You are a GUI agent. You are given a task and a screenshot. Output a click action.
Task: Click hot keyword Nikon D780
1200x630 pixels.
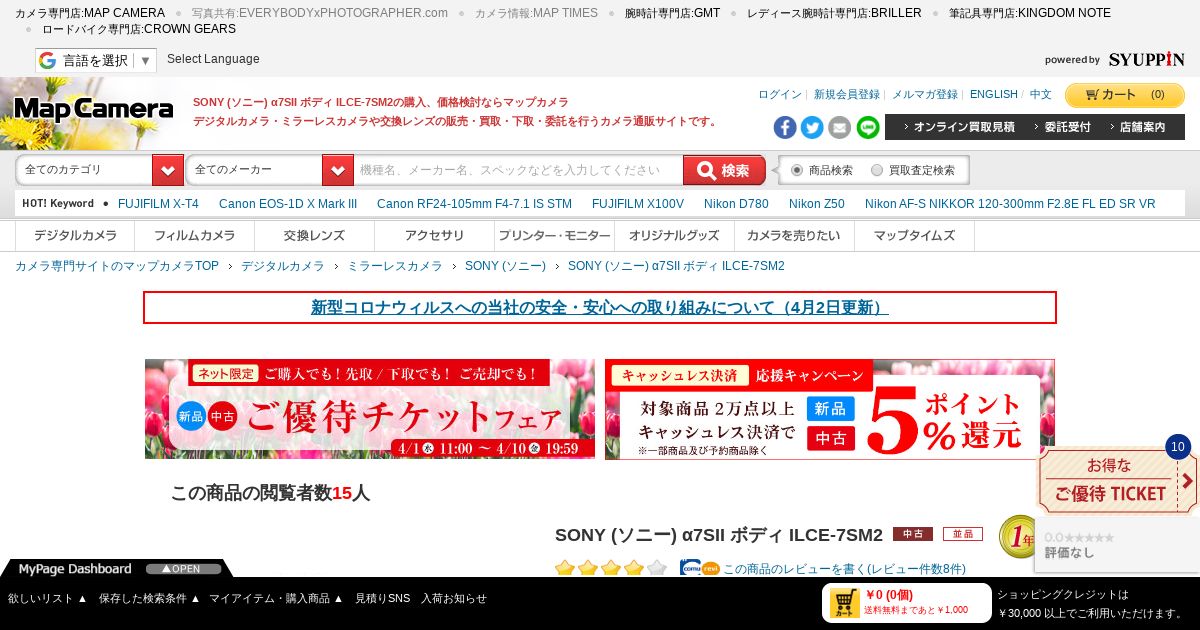point(736,204)
